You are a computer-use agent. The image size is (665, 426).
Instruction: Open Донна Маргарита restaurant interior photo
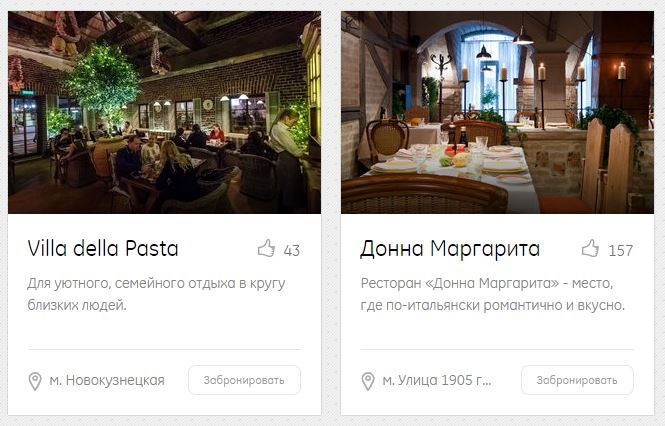click(x=497, y=112)
